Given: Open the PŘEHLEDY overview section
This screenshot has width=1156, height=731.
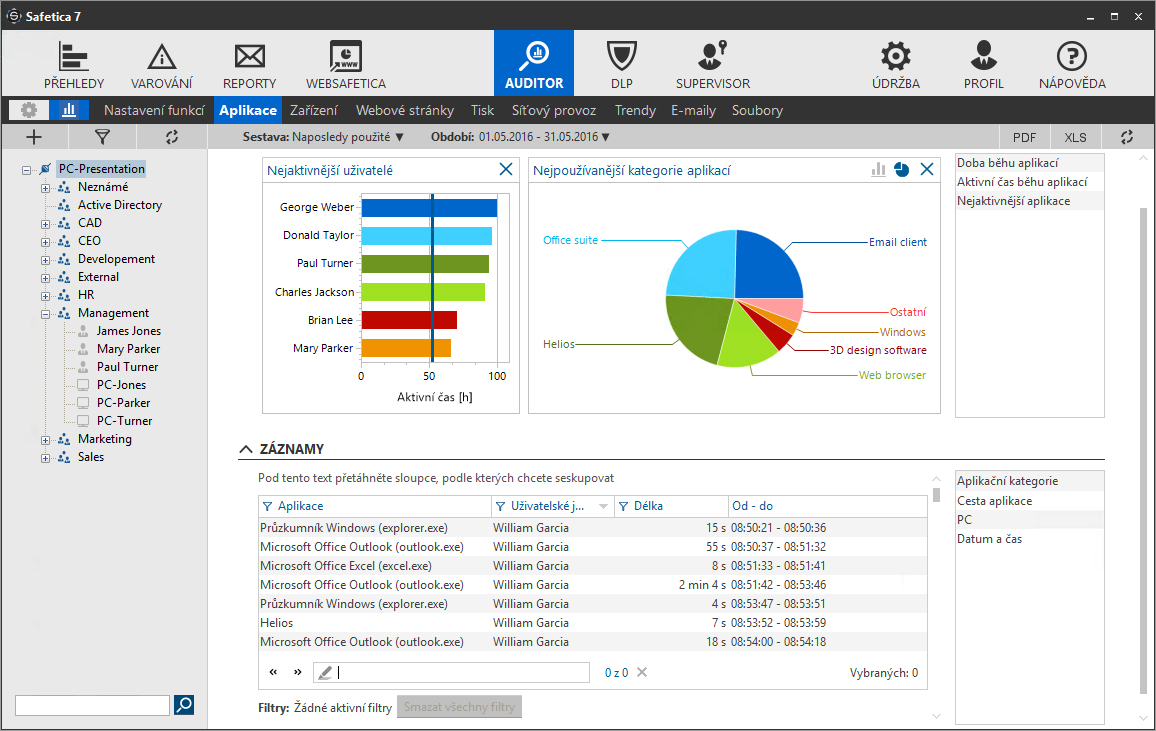Looking at the screenshot, I should (74, 65).
